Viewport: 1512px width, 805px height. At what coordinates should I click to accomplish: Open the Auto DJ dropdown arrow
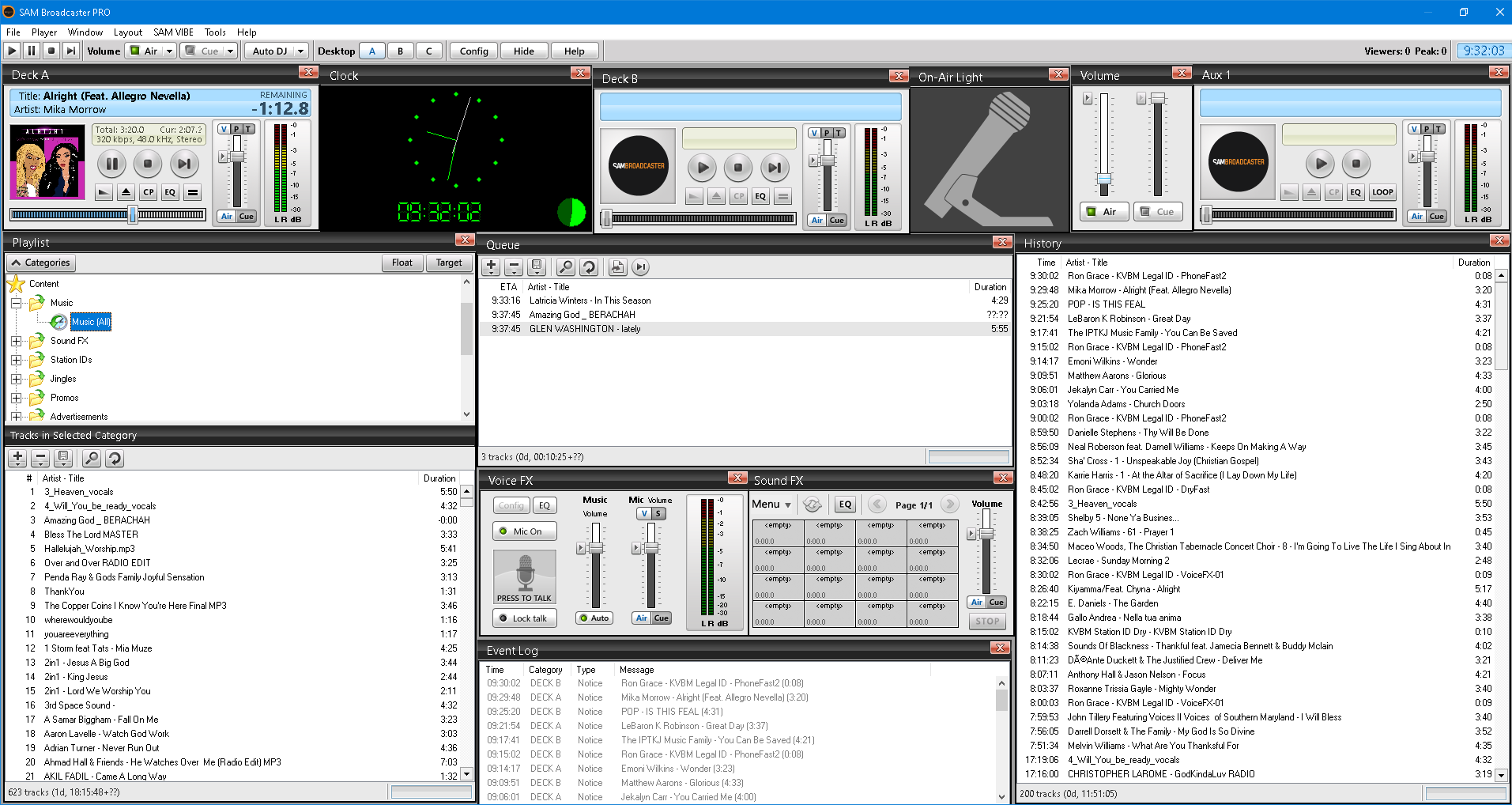click(x=300, y=51)
